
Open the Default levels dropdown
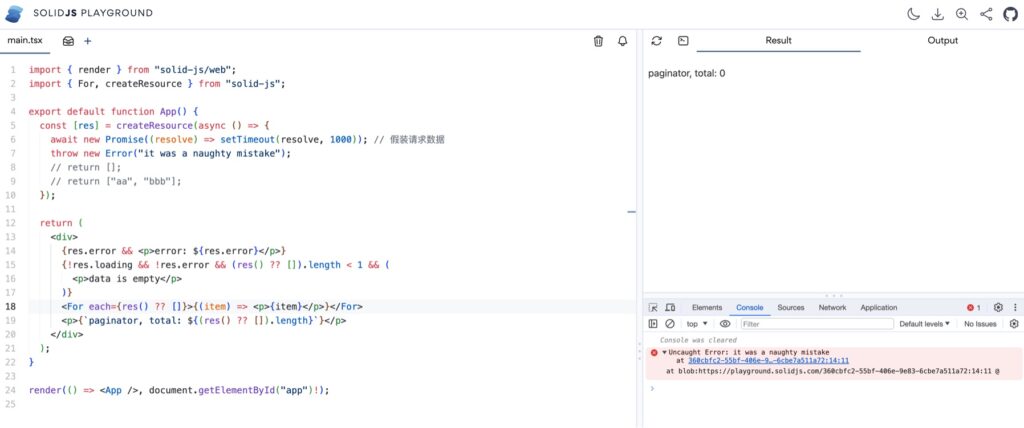coord(925,324)
